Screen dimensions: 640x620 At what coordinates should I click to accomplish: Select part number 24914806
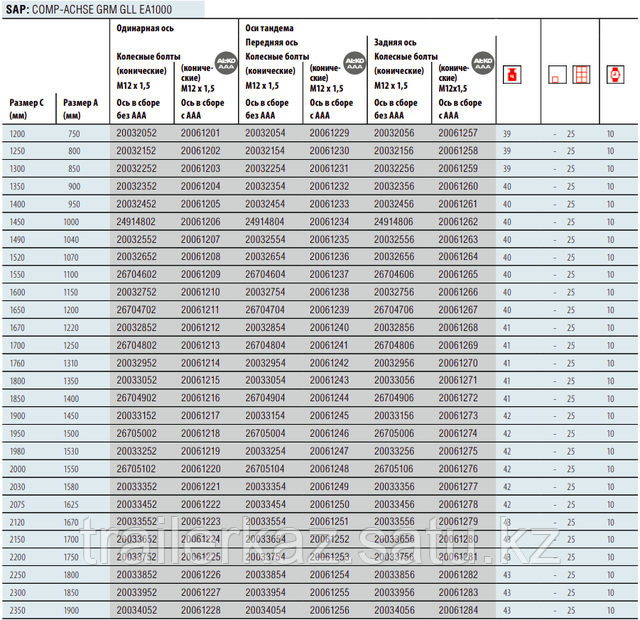click(x=393, y=222)
